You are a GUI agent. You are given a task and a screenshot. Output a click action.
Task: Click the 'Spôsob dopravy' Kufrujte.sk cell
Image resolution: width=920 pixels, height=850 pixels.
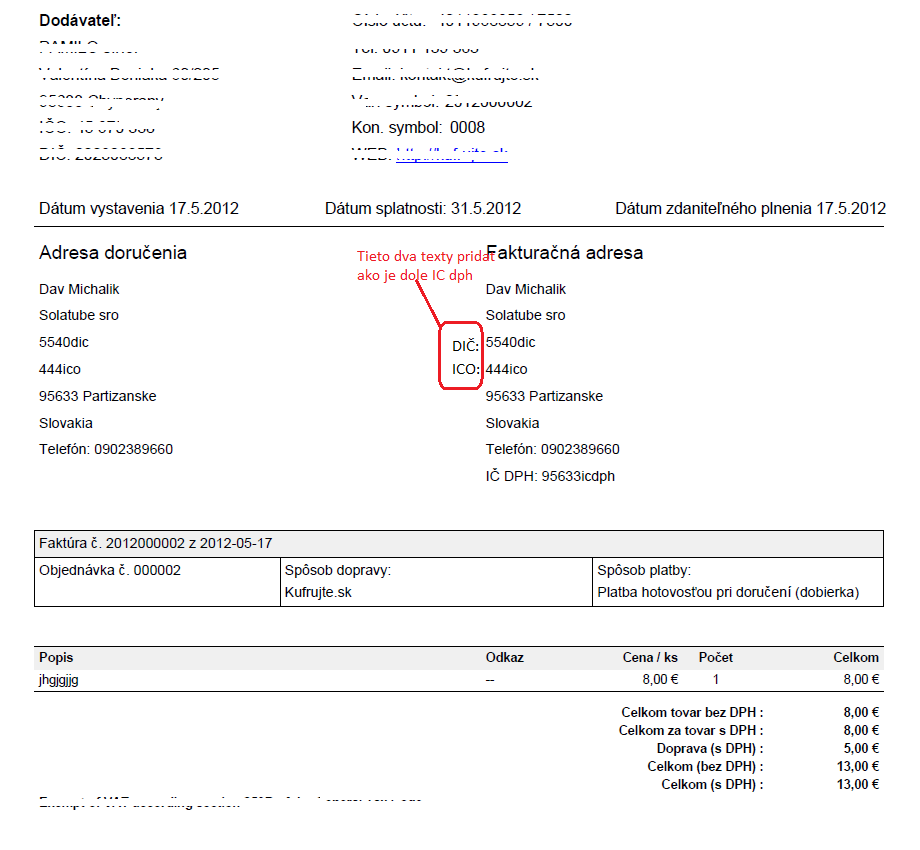pyautogui.click(x=437, y=582)
